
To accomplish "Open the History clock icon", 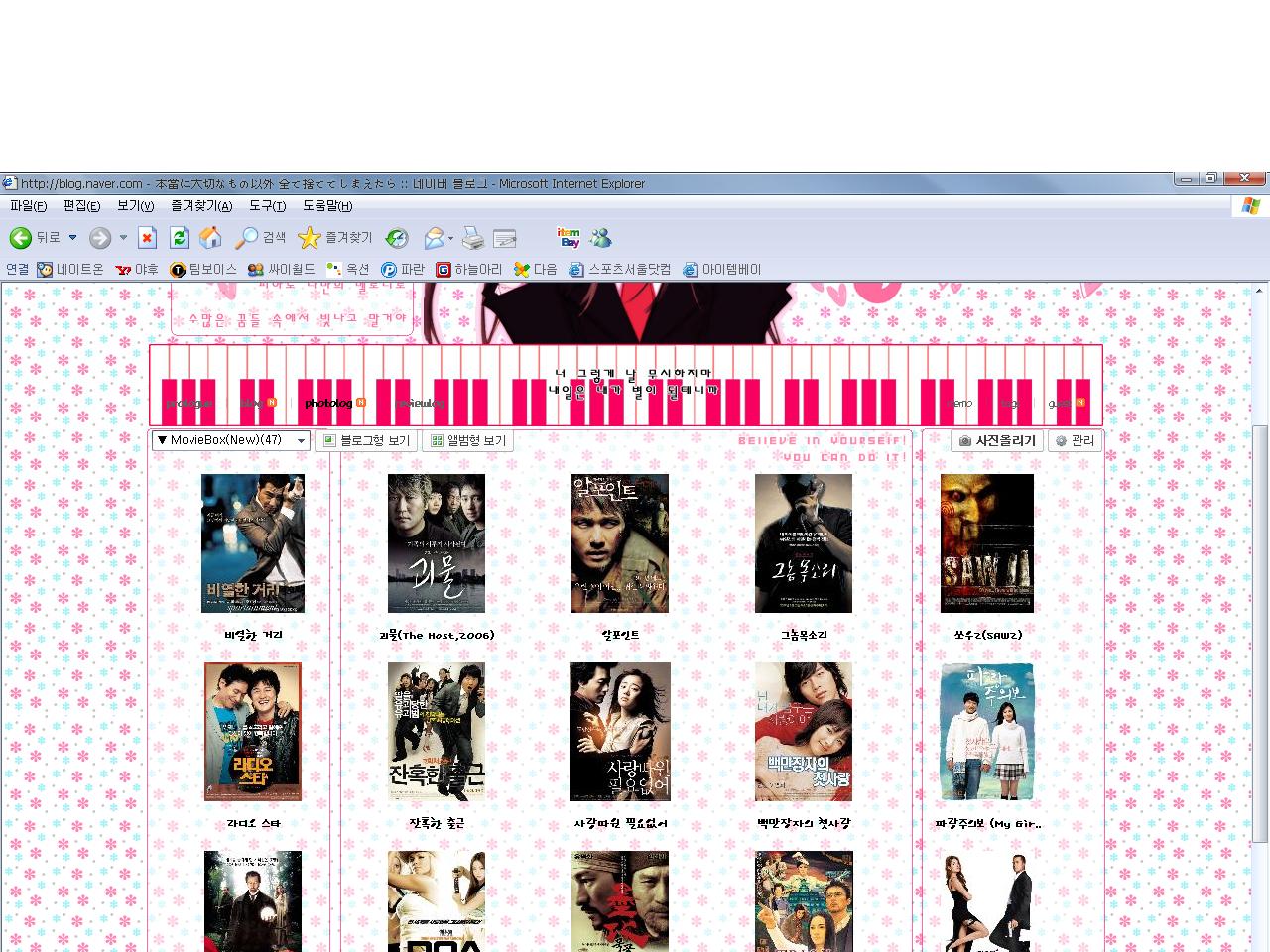I will click(x=397, y=238).
